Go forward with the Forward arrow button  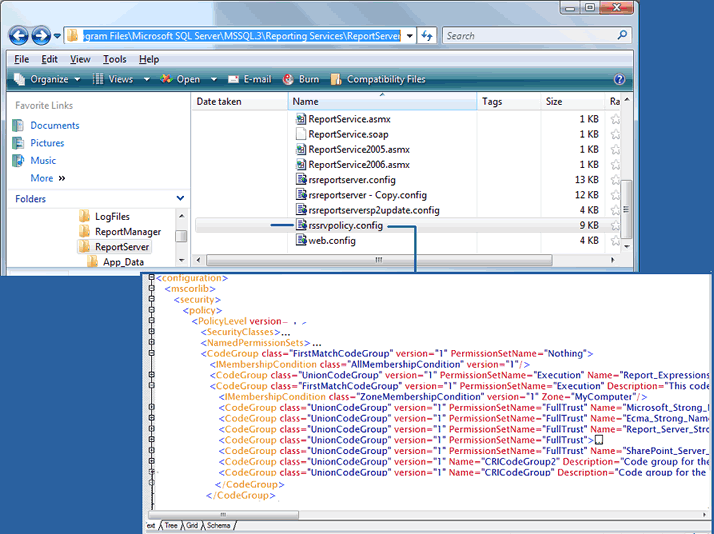point(41,35)
